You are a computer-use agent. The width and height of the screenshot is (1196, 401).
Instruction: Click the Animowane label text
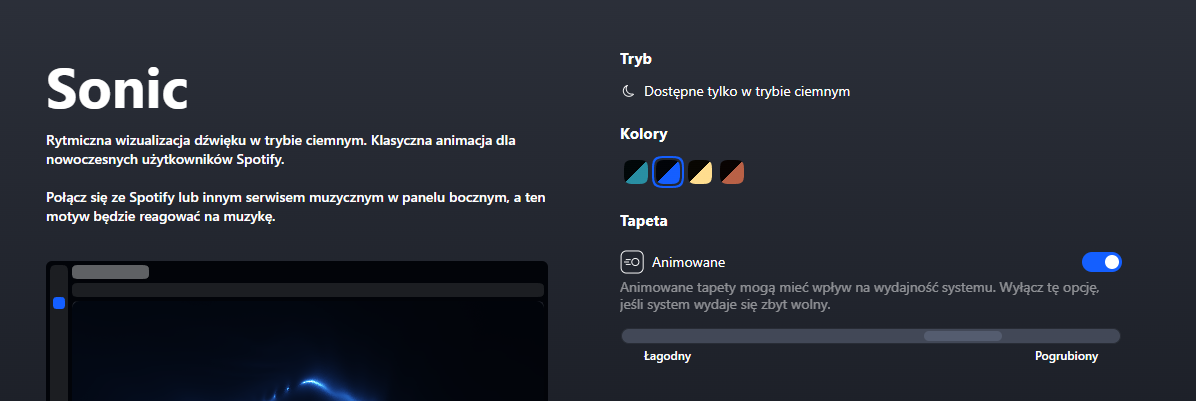pyautogui.click(x=688, y=262)
